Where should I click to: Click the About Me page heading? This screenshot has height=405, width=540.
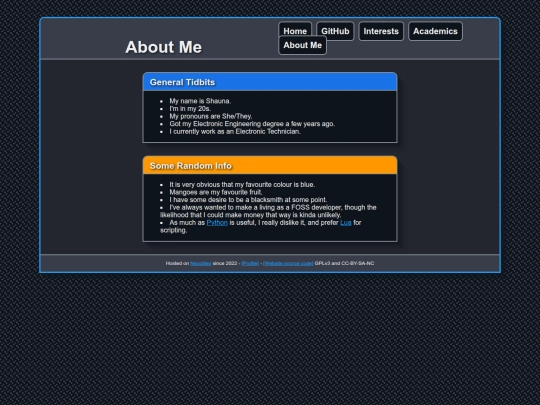pos(164,47)
